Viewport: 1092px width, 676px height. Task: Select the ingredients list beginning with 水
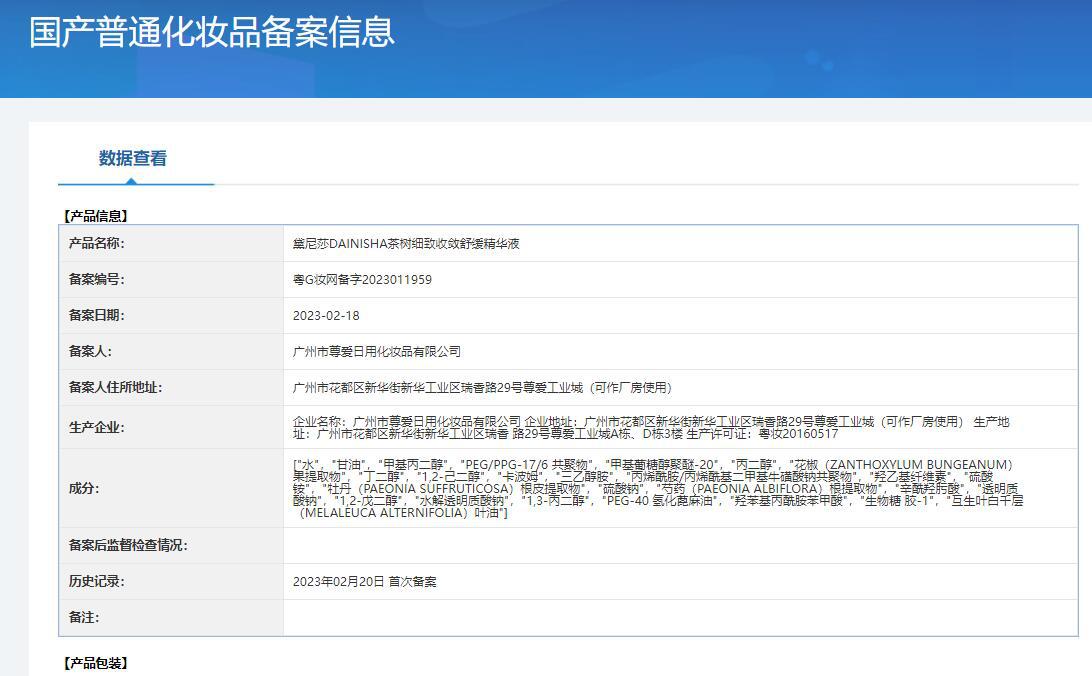(x=658, y=488)
